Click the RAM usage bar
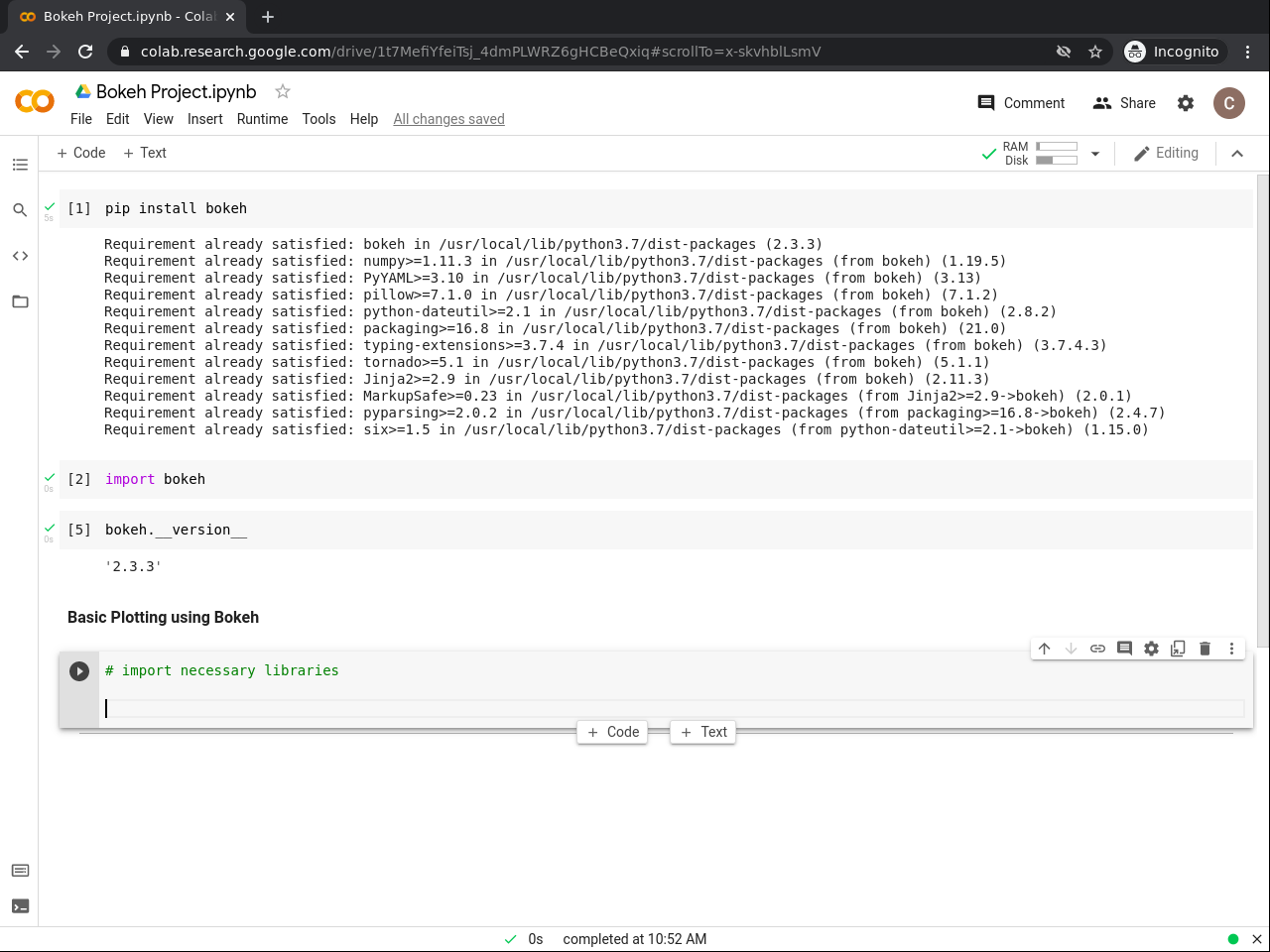Image resolution: width=1270 pixels, height=952 pixels. [x=1057, y=147]
